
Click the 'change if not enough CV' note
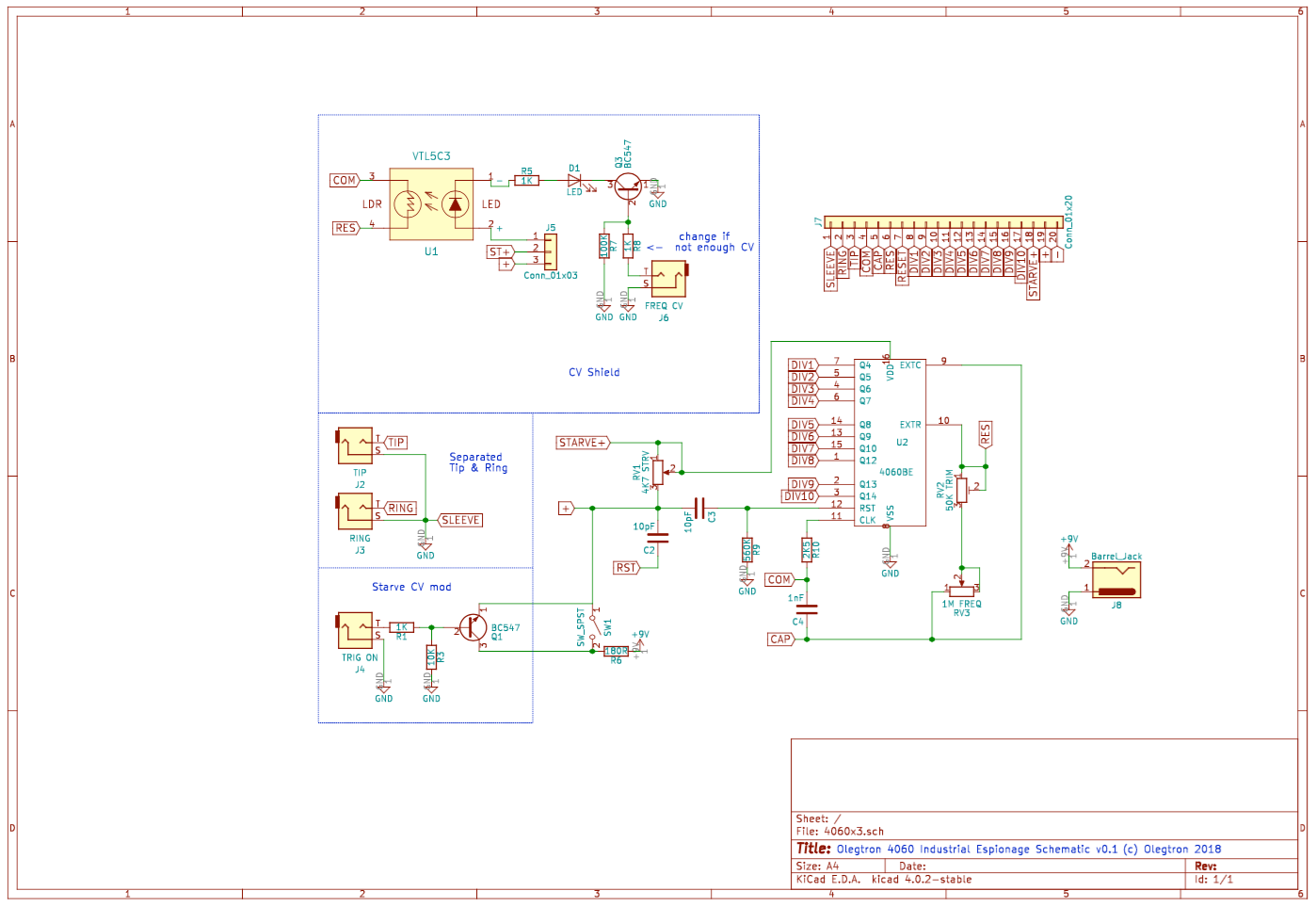[x=716, y=242]
